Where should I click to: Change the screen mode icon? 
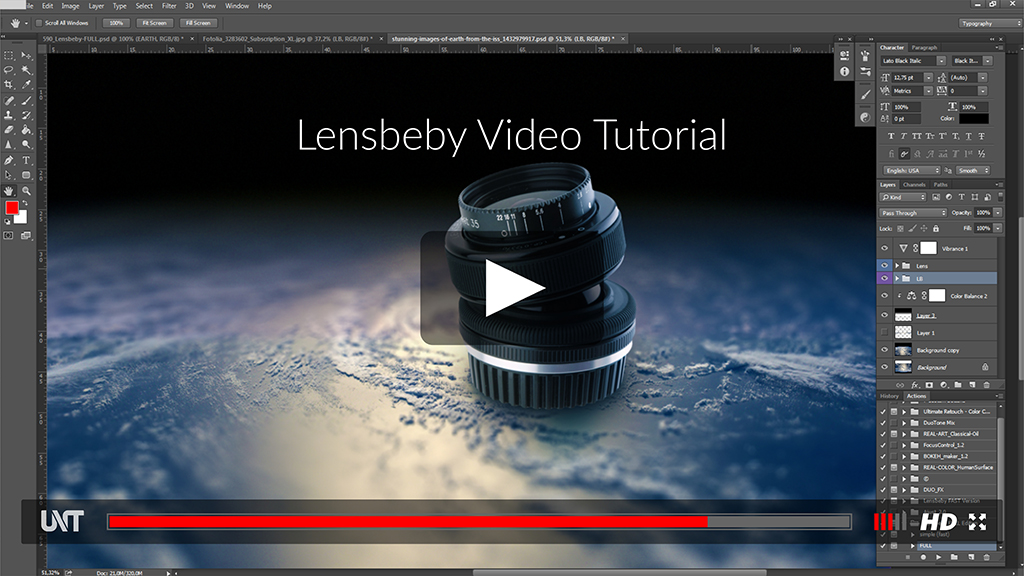(26, 235)
